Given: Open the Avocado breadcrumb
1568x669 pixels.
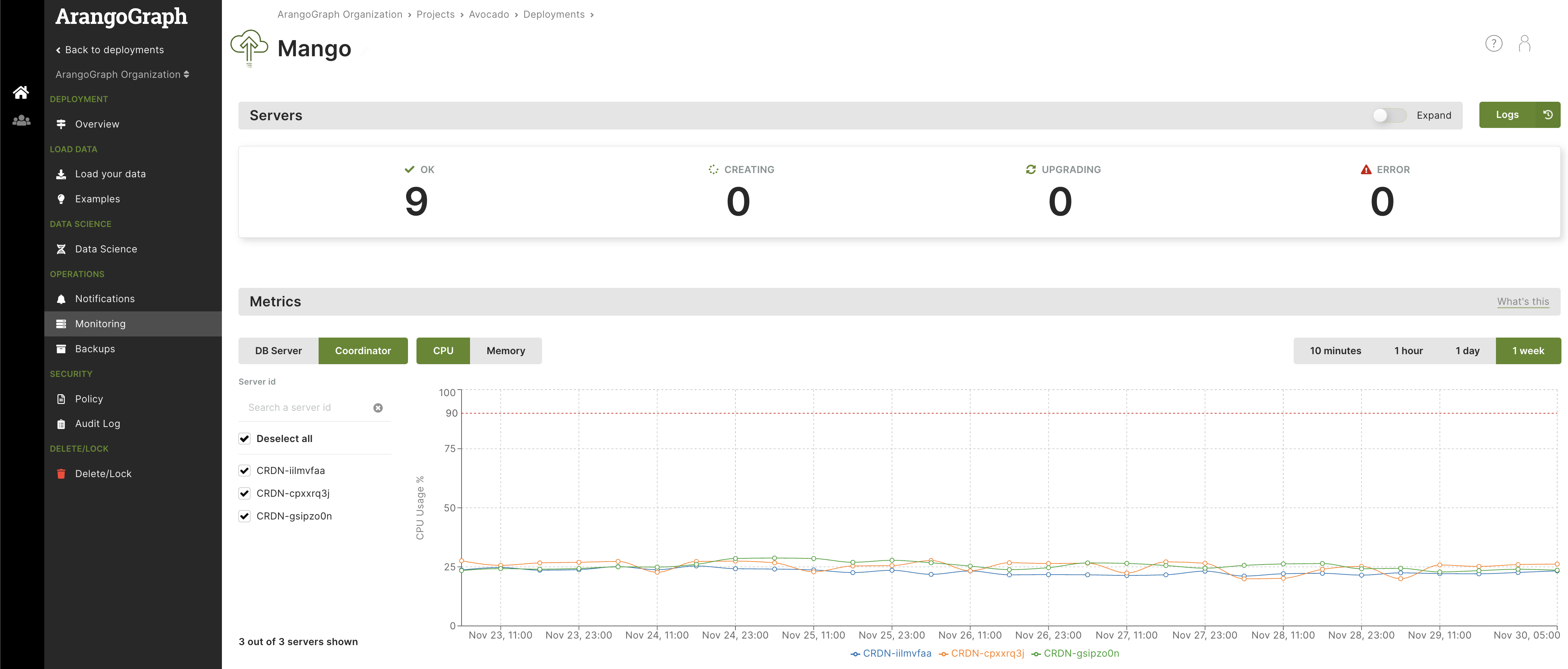Looking at the screenshot, I should (x=489, y=15).
